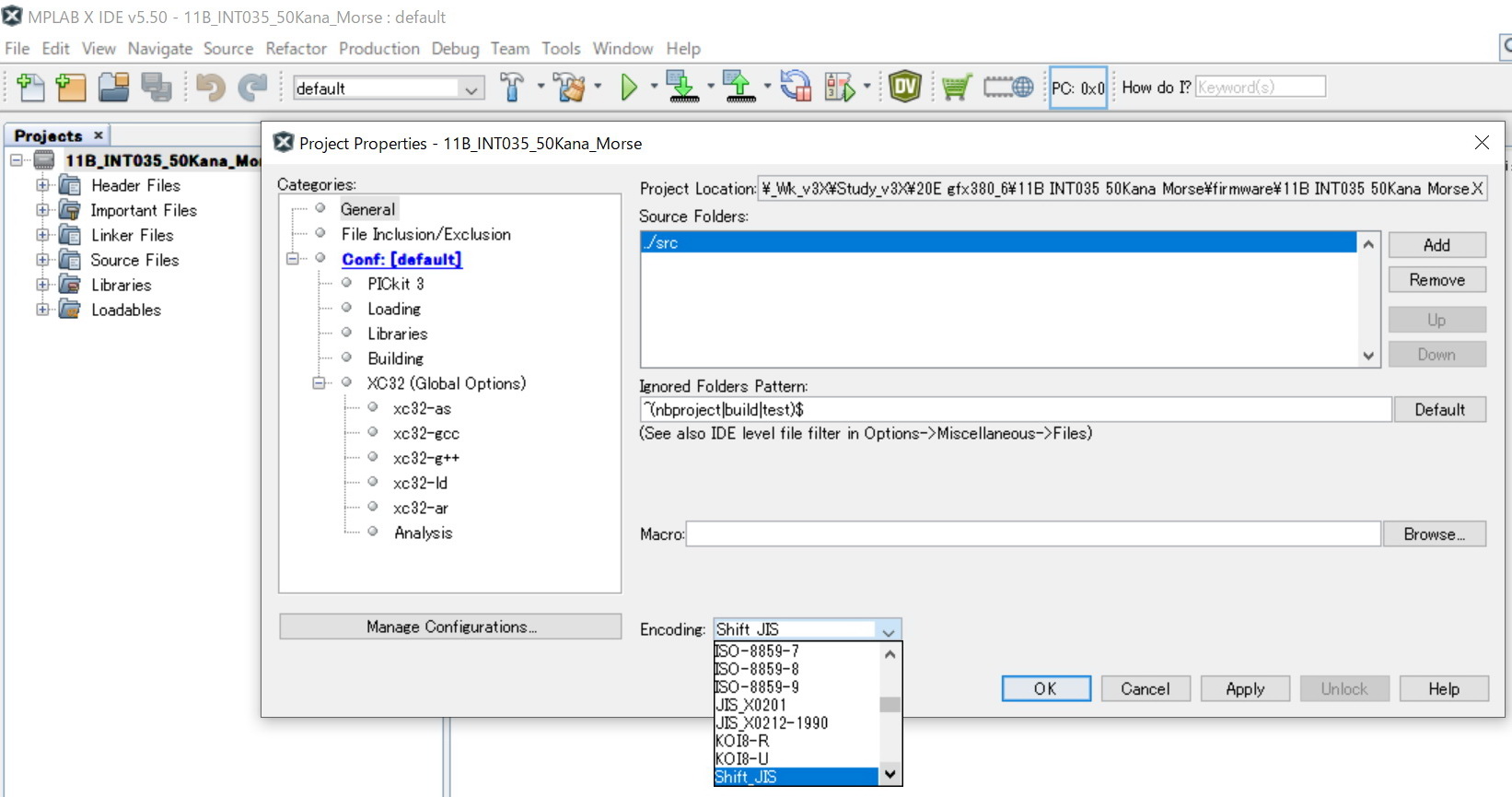Click the Header Files folder icon
Viewport: 1512px width, 797px height.
coord(70,185)
